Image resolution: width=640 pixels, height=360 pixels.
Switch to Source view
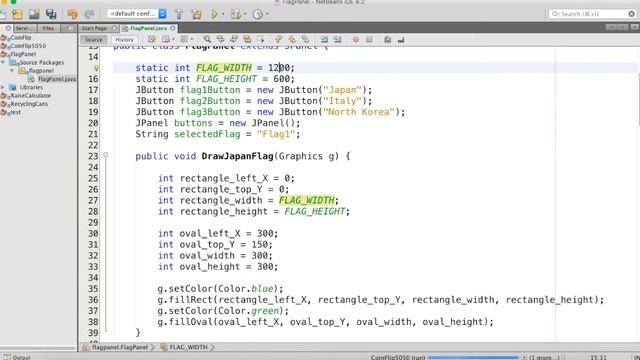[93, 40]
